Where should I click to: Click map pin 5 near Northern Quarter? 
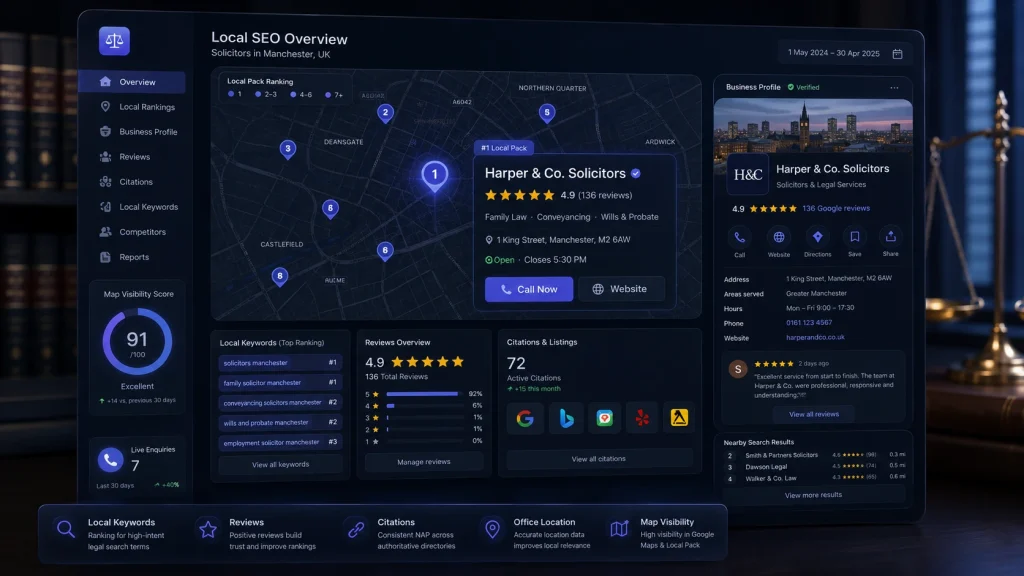tap(547, 114)
